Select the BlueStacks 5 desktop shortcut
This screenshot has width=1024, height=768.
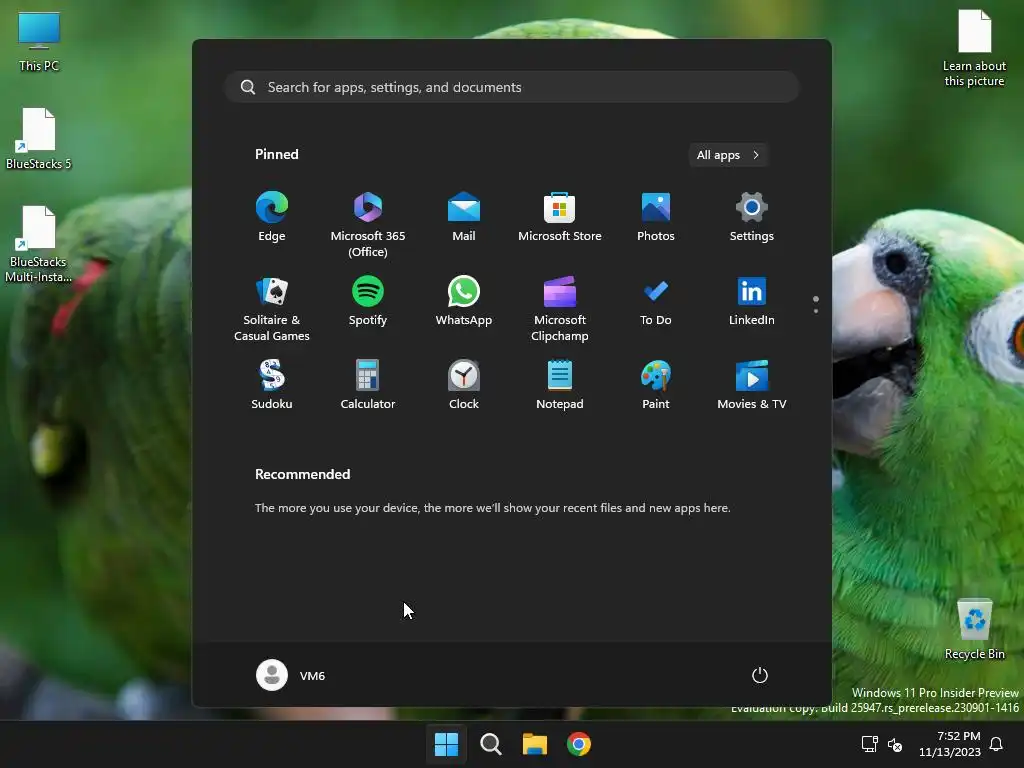39,139
